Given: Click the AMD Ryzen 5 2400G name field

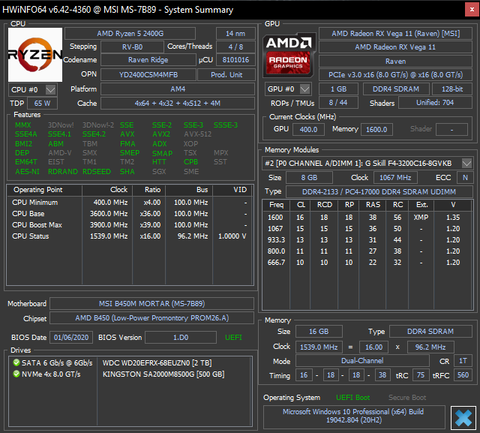Looking at the screenshot, I should [130, 34].
